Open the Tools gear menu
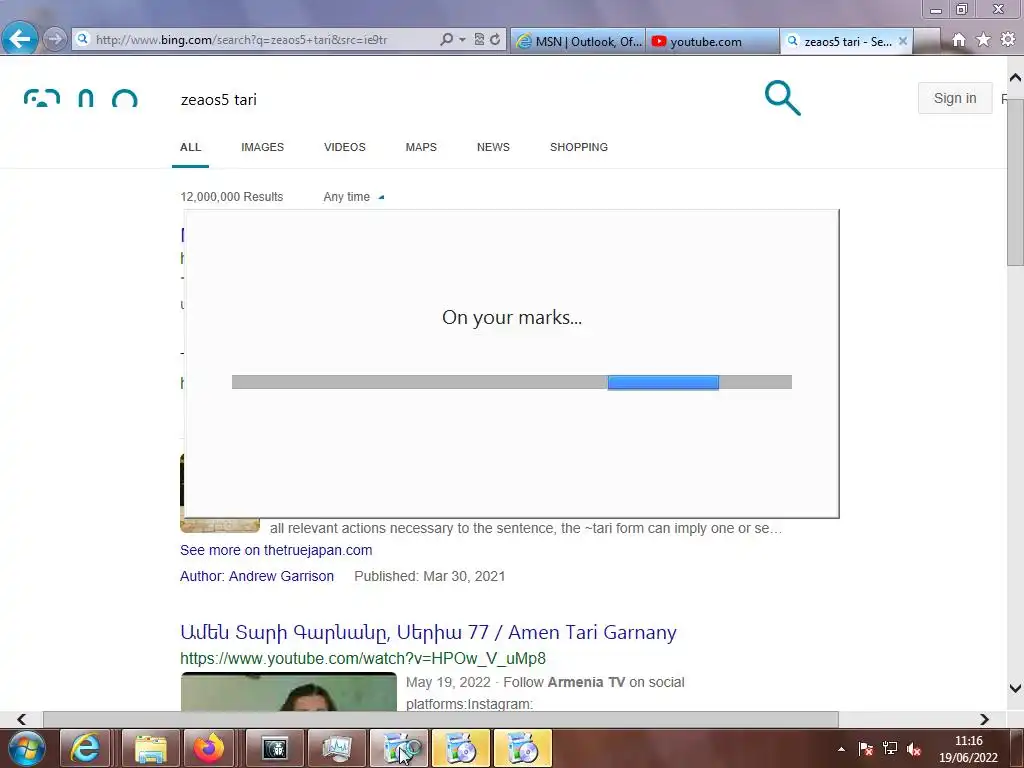The image size is (1024, 768). click(x=1008, y=40)
